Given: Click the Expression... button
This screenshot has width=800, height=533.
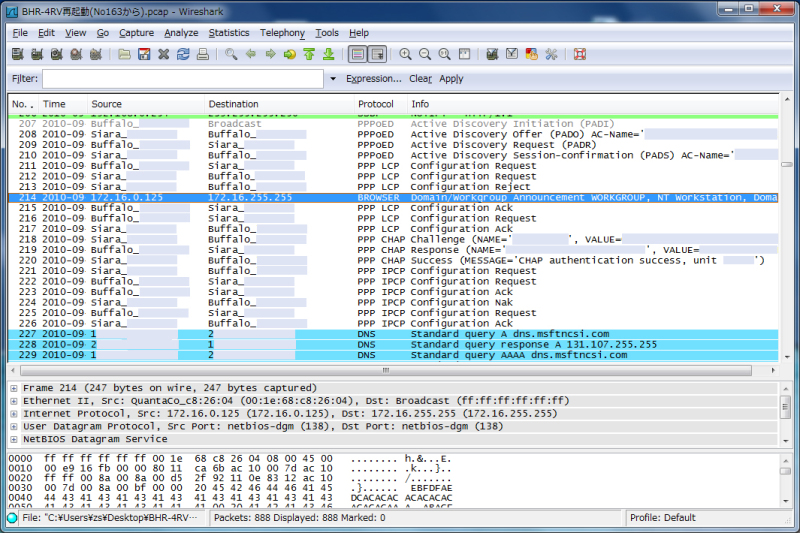Looking at the screenshot, I should pos(373,79).
